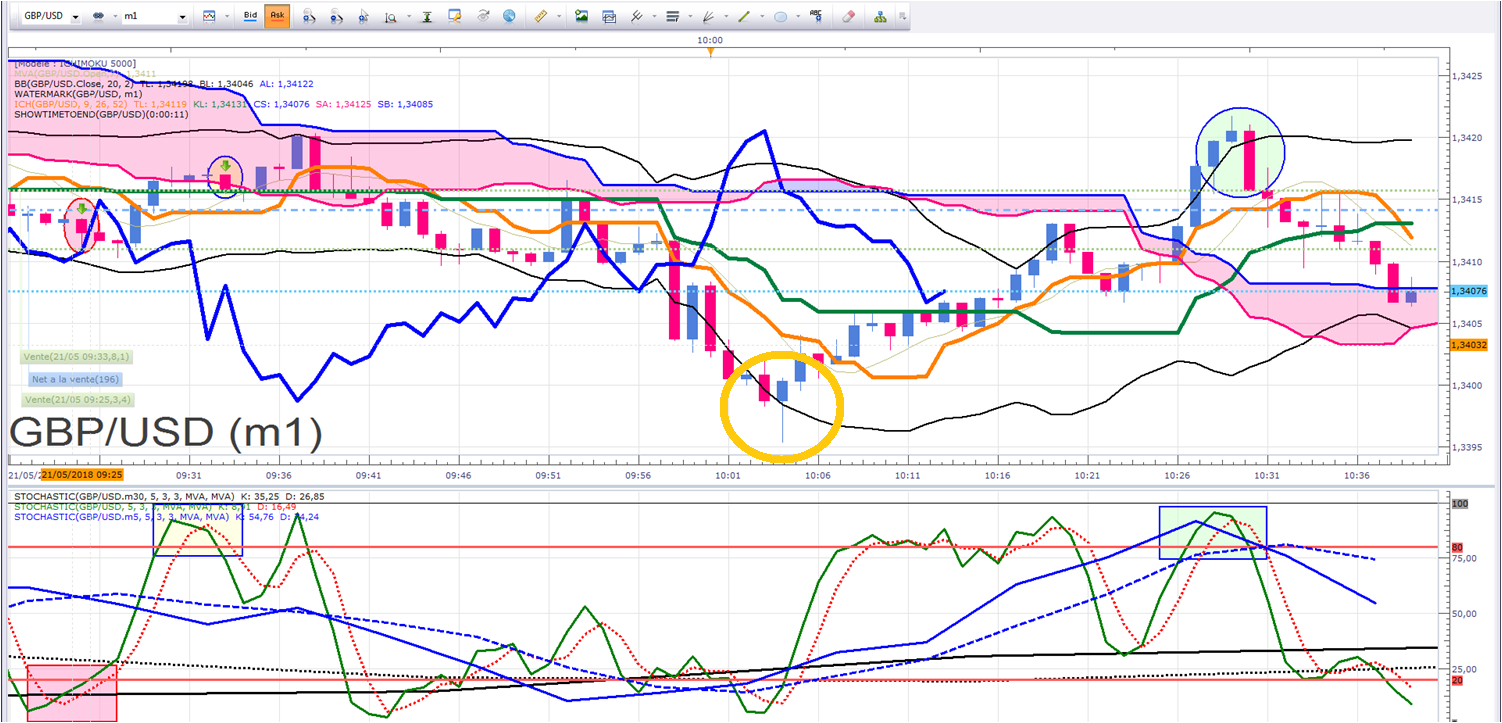This screenshot has width=1502, height=723.
Task: Click the green sell arrow marker near 09:25
Action: 82,209
